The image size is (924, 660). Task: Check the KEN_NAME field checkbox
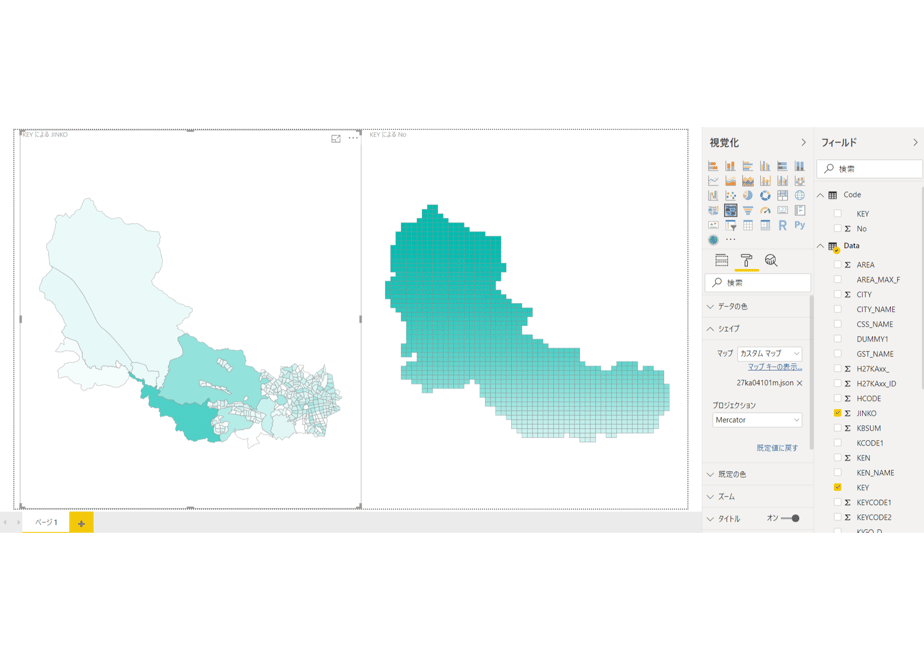(x=837, y=473)
